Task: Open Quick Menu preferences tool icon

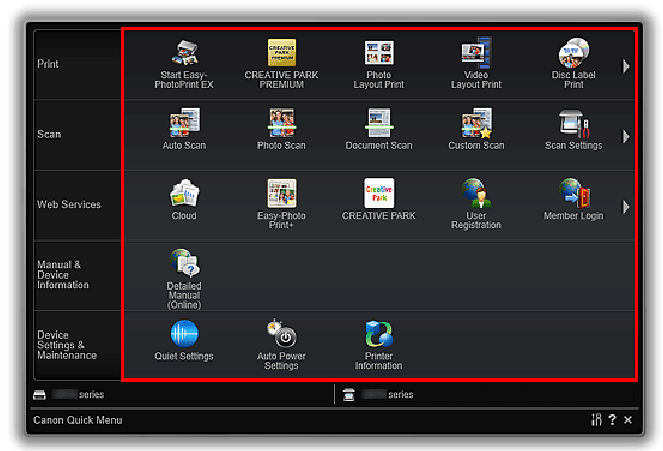Action: point(596,420)
